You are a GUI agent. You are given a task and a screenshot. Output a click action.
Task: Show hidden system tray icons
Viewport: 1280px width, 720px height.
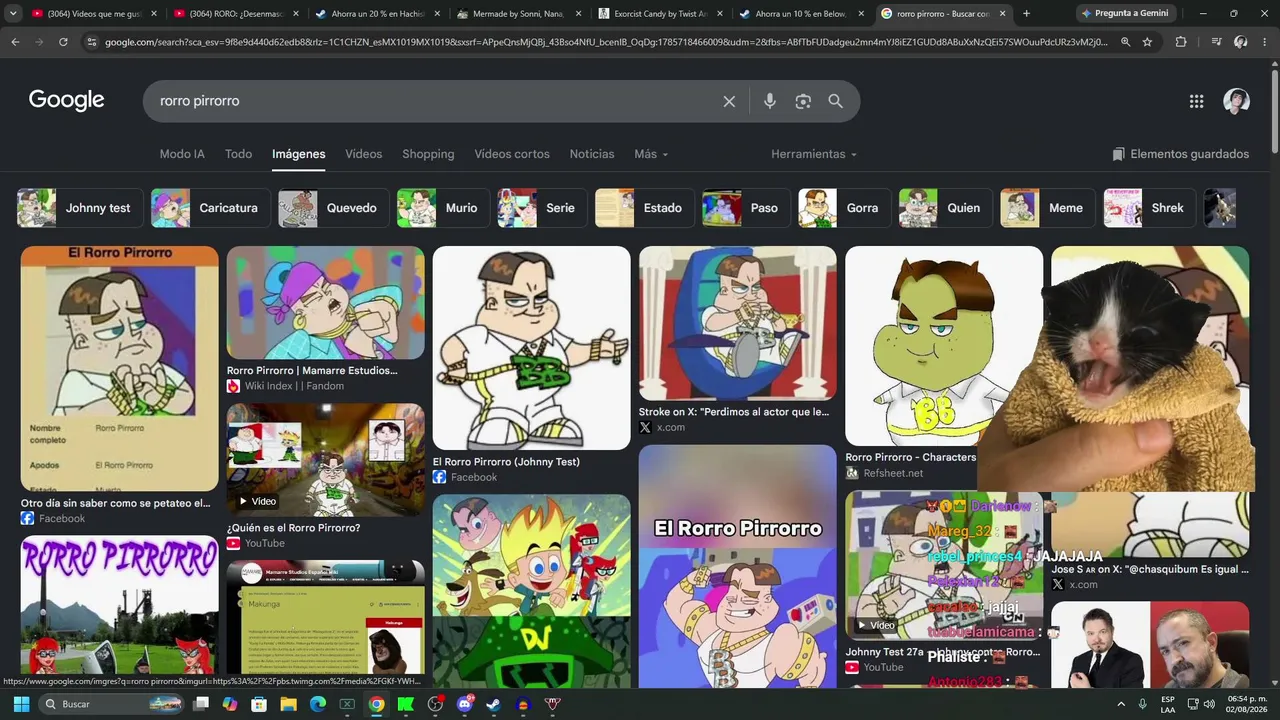(x=1120, y=704)
